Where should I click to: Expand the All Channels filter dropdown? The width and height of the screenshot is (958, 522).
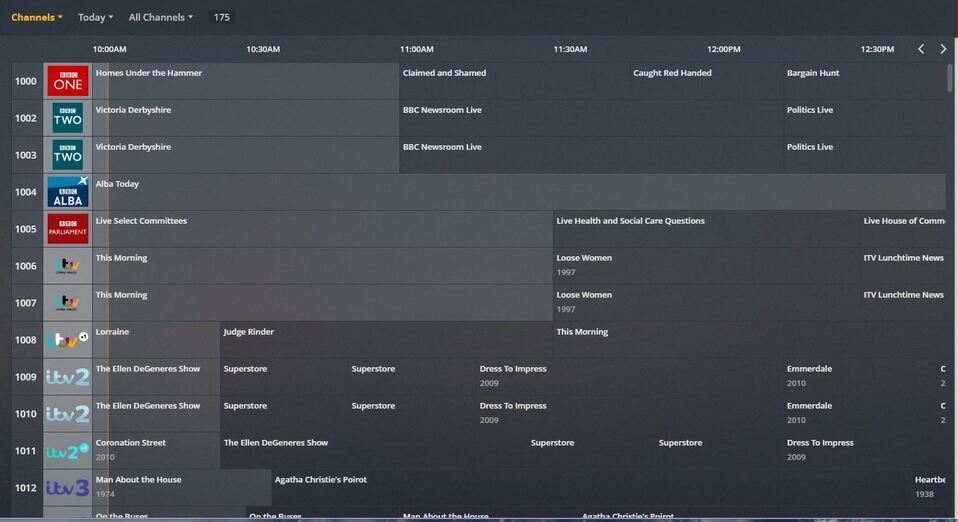[x=161, y=17]
